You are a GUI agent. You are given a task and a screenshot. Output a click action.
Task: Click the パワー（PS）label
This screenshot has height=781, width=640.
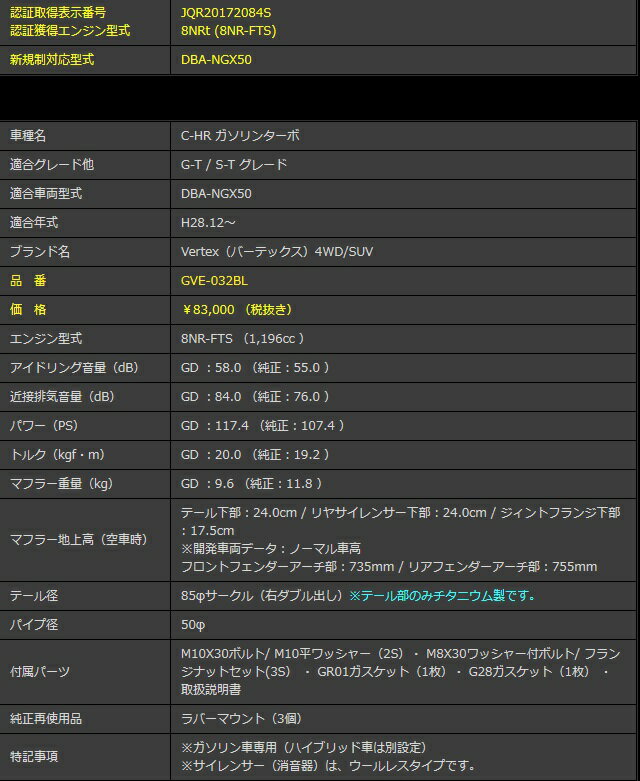click(x=44, y=425)
